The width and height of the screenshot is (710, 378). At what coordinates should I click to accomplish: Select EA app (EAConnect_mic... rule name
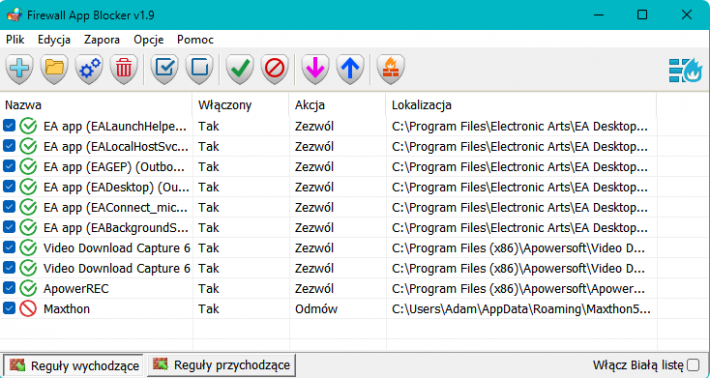(x=115, y=208)
